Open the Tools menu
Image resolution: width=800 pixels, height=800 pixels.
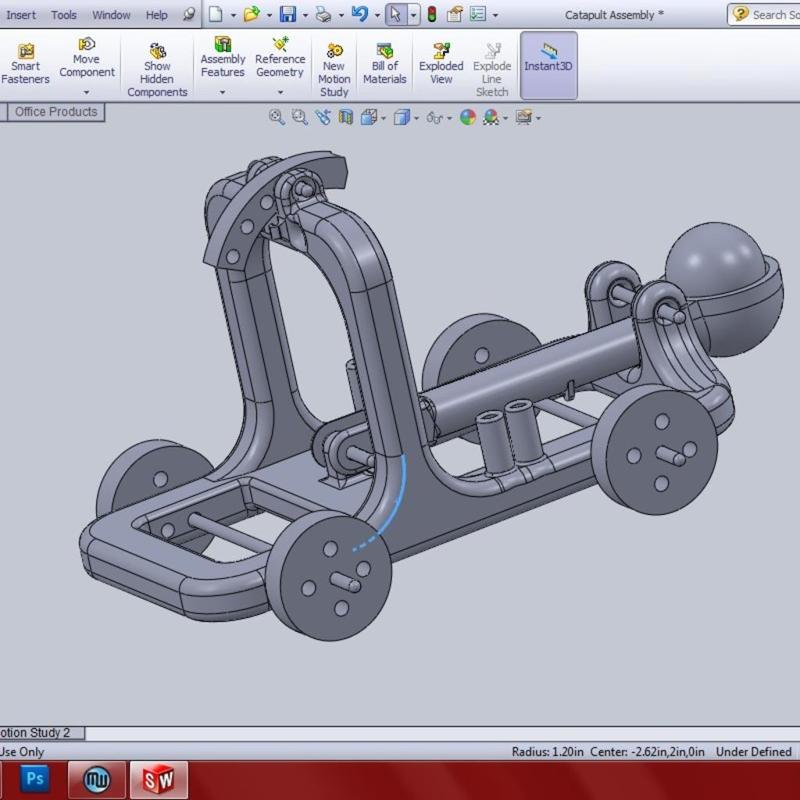point(64,15)
